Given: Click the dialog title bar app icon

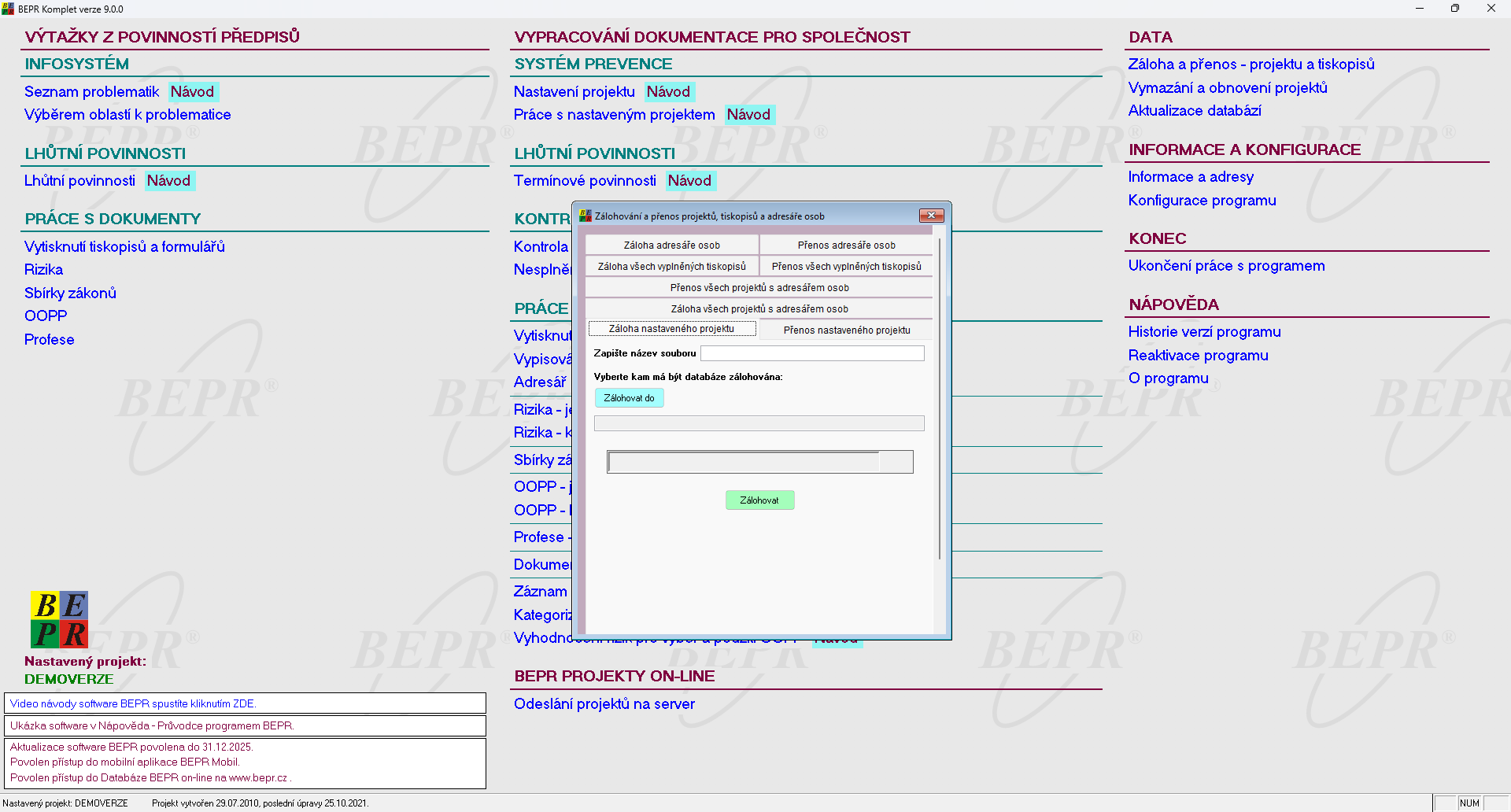Looking at the screenshot, I should pyautogui.click(x=585, y=216).
